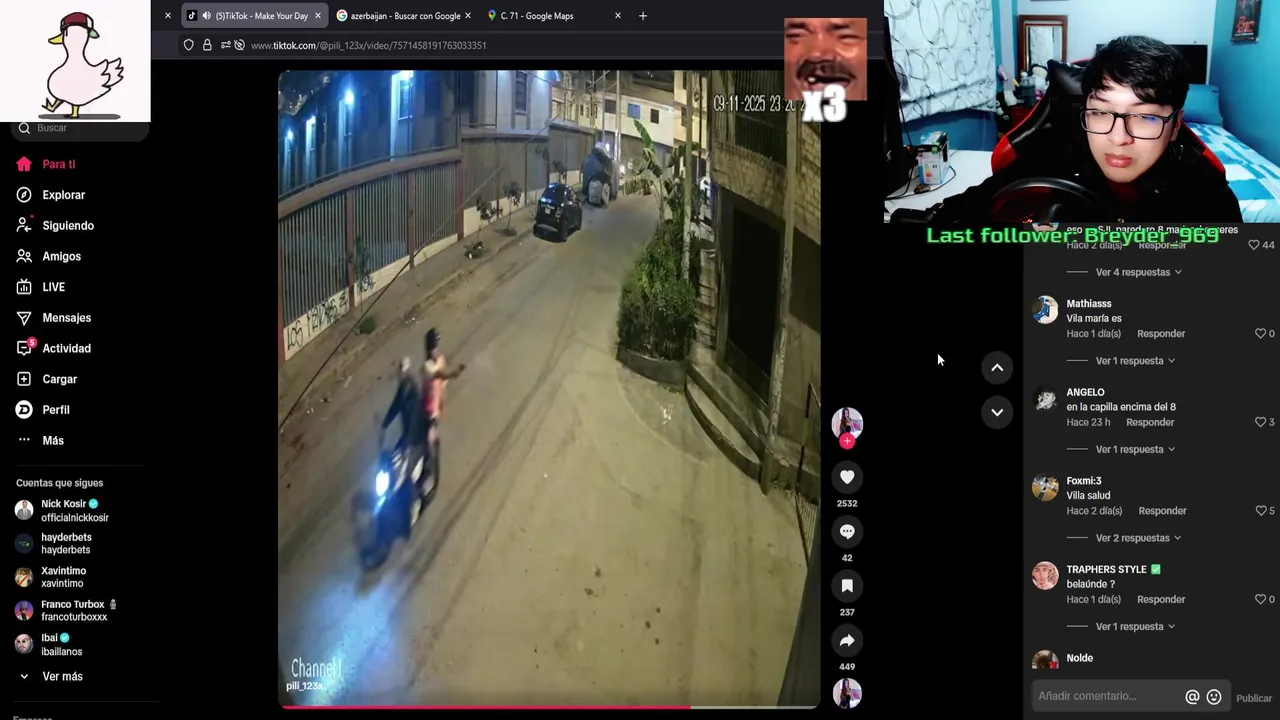Reply to Mathiasss comment
Viewport: 1280px width, 720px height.
click(x=1161, y=334)
